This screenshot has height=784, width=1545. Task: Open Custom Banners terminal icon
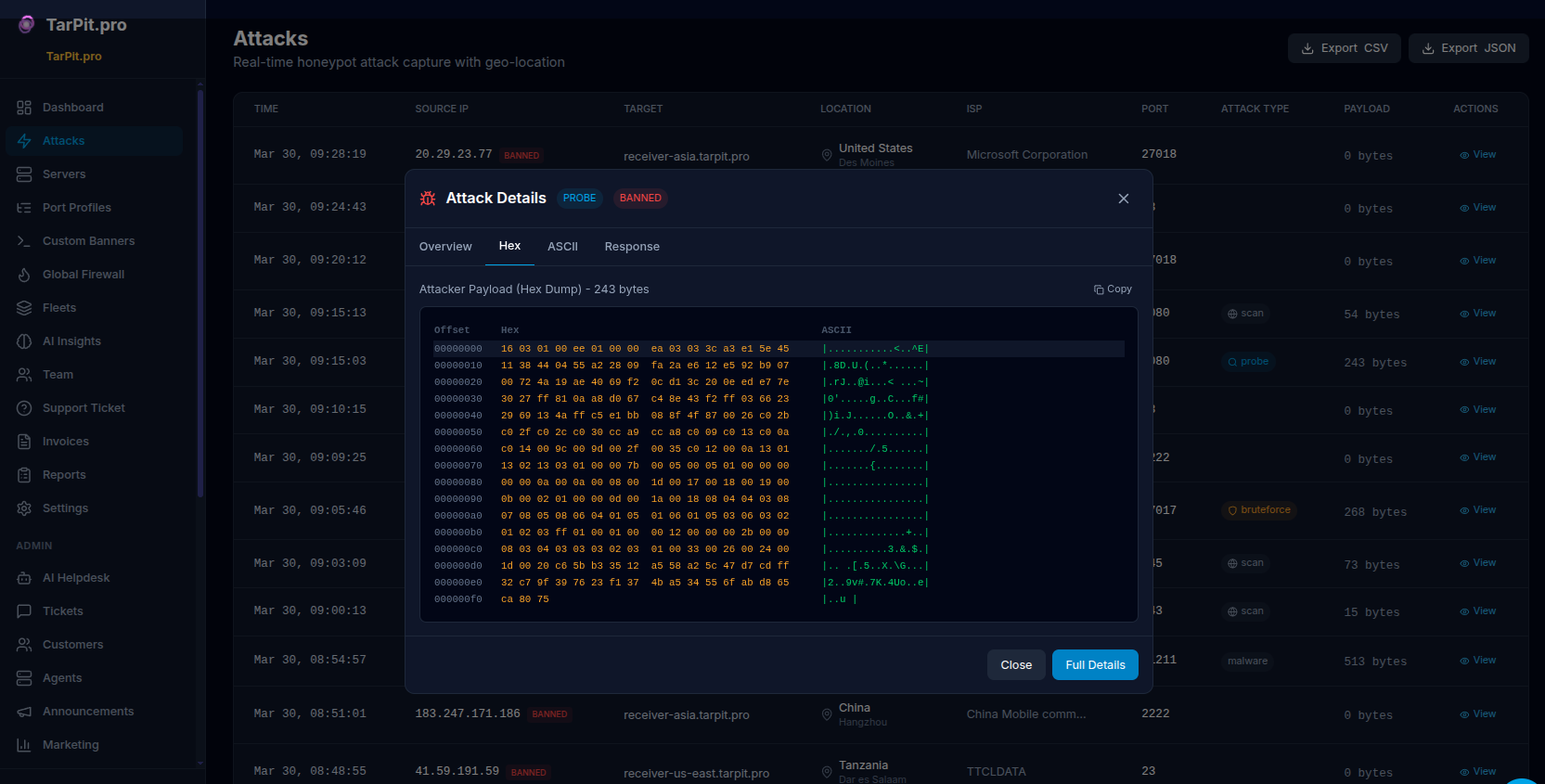pyautogui.click(x=24, y=241)
